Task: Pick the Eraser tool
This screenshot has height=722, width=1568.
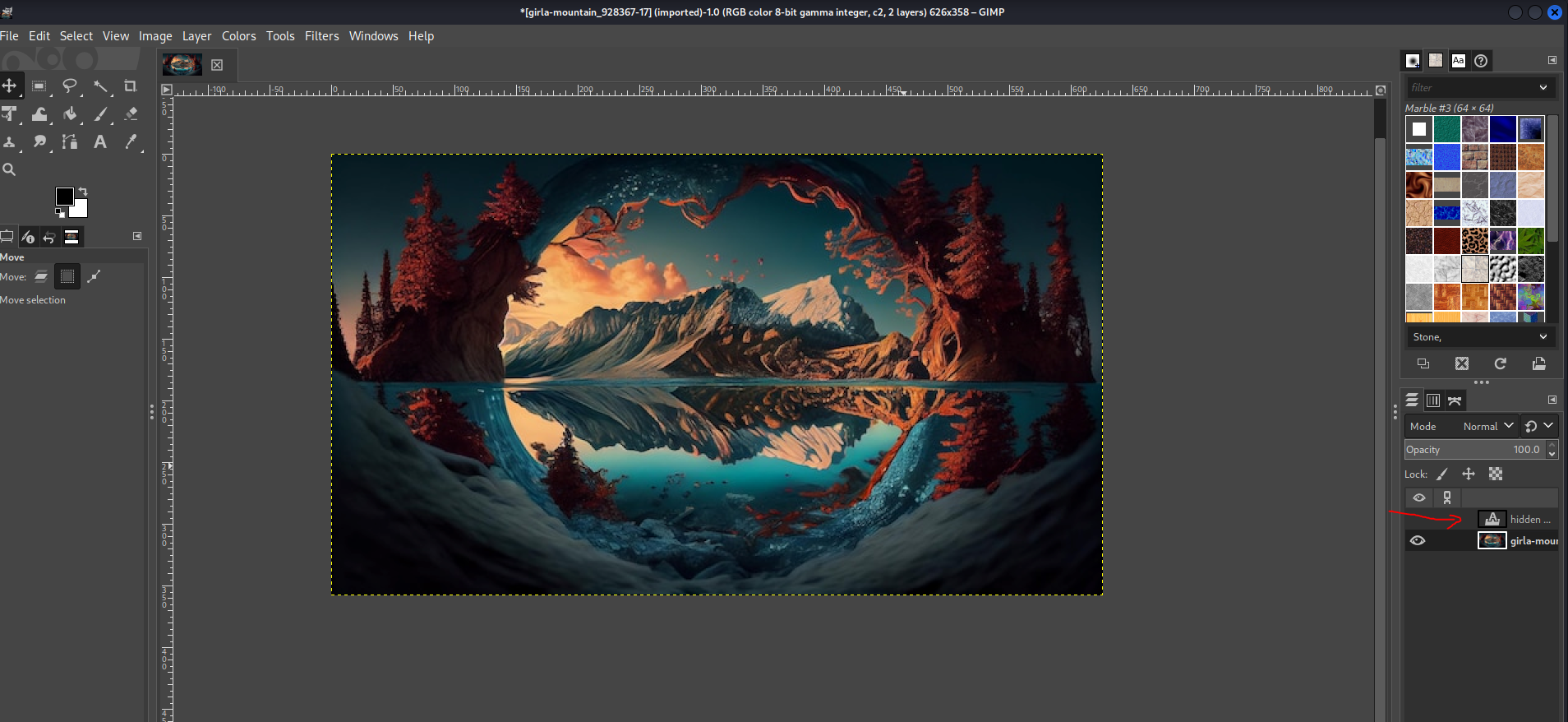Action: [x=131, y=114]
